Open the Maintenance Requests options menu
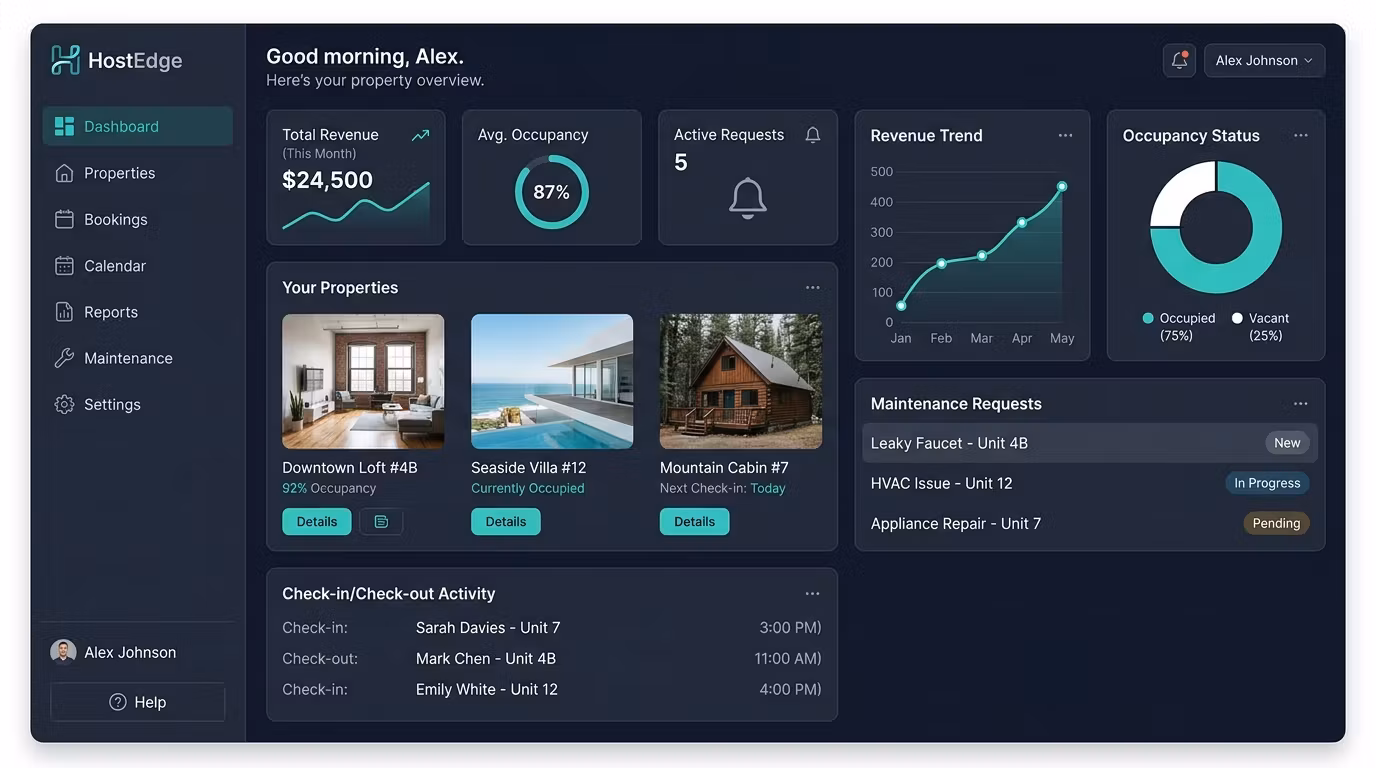 click(x=1300, y=403)
